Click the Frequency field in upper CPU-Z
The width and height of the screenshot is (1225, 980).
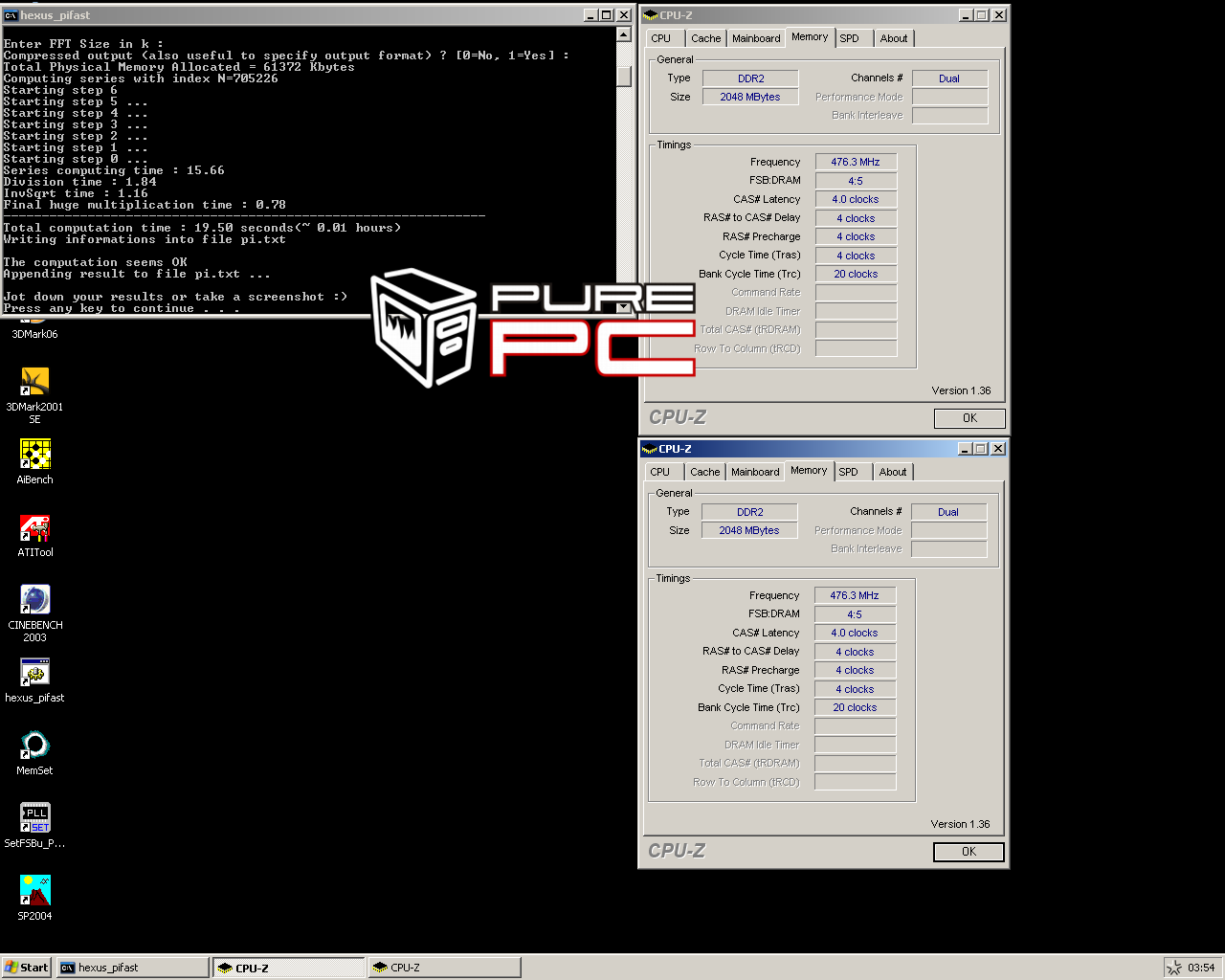(x=856, y=162)
